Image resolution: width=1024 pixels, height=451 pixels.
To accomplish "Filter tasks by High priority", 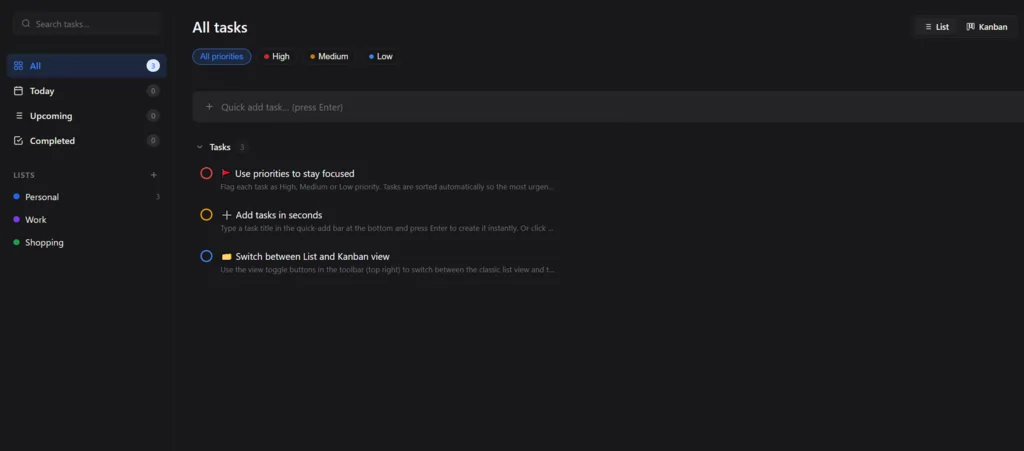I will [x=276, y=57].
